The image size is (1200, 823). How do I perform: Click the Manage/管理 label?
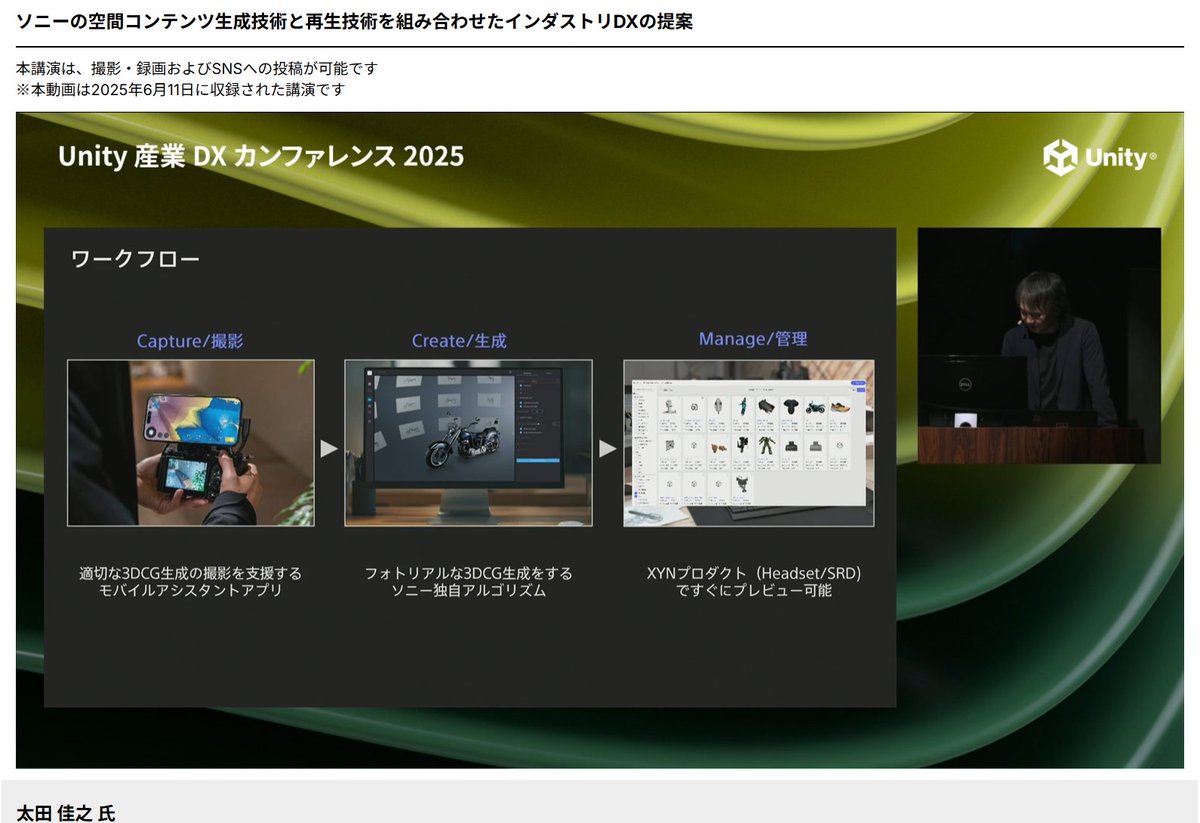[x=752, y=339]
